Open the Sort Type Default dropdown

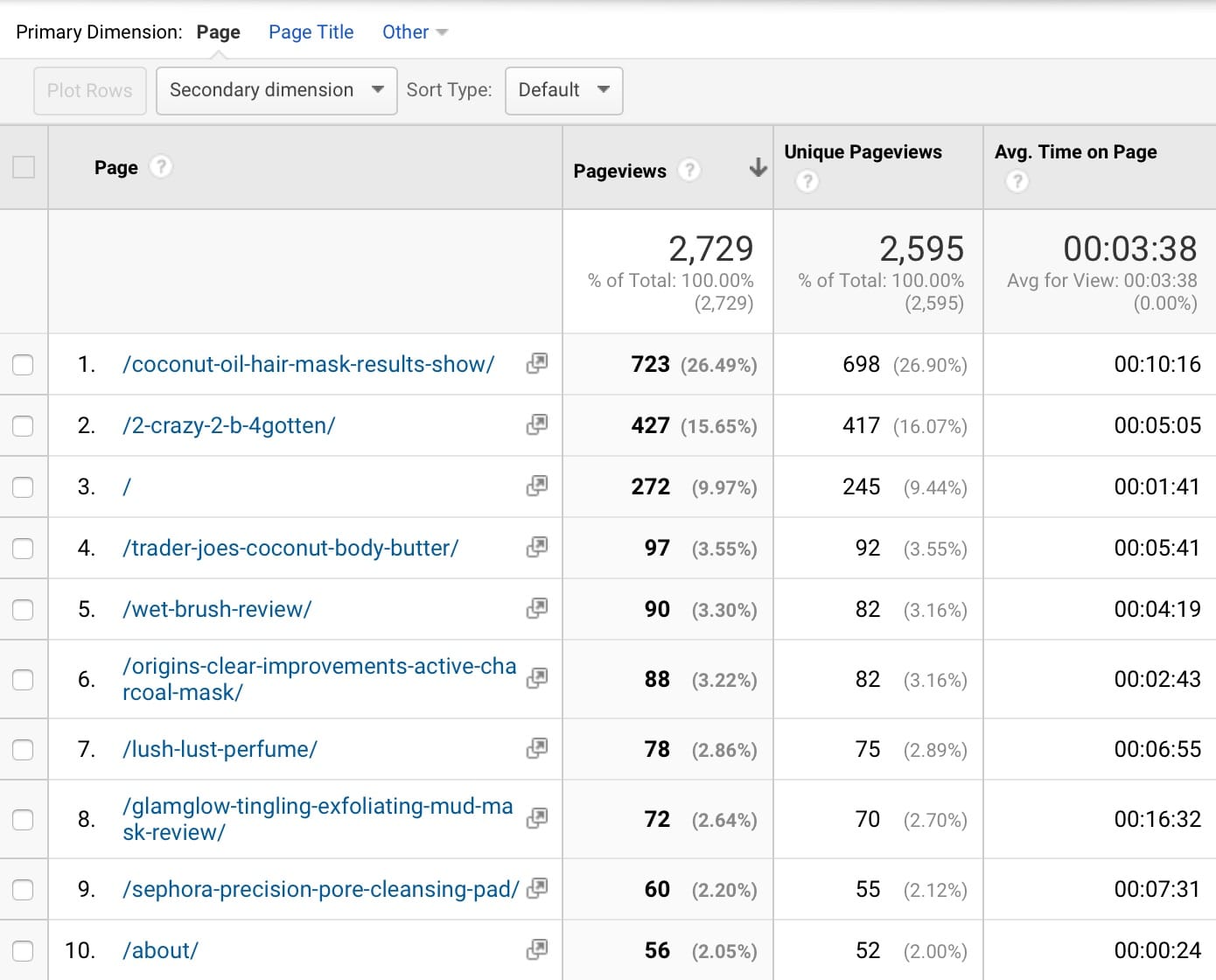click(x=564, y=90)
